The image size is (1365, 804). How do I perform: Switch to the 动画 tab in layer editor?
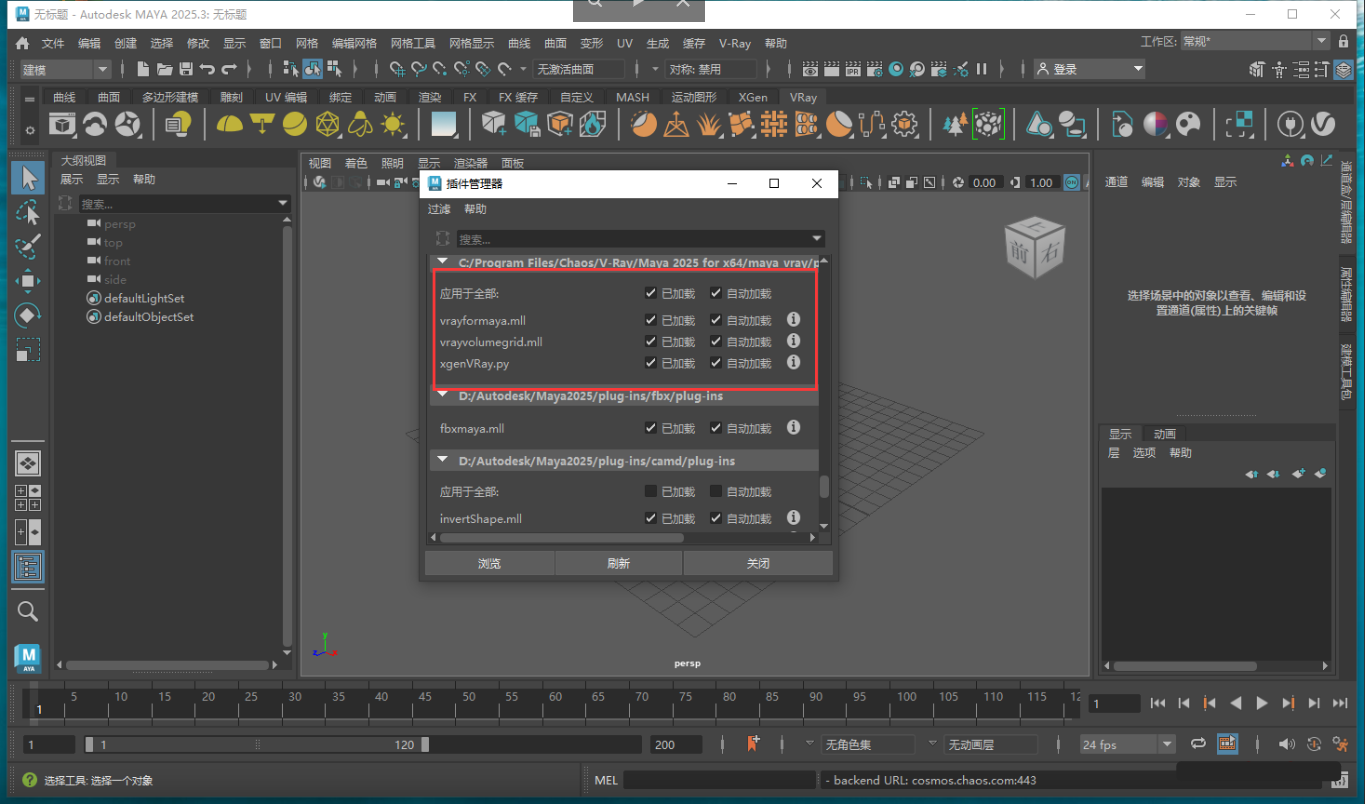[x=1165, y=434]
